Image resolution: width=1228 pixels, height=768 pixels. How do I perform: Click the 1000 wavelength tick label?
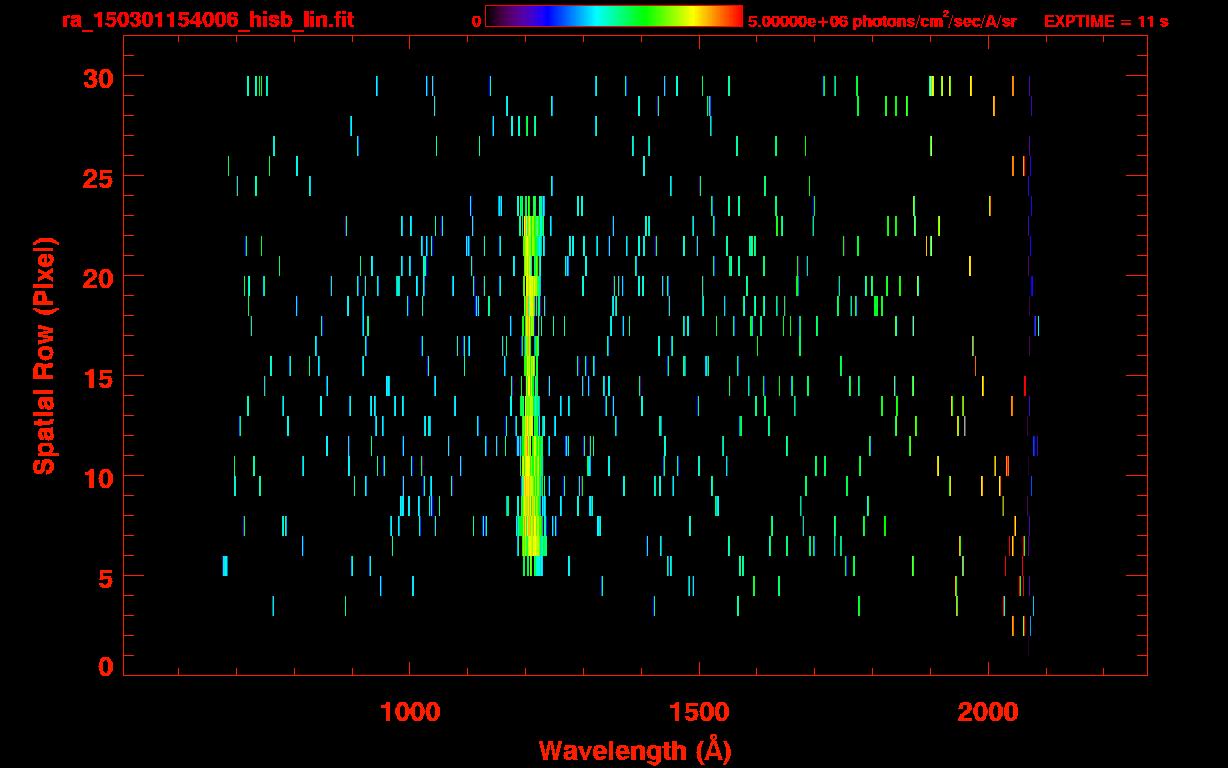410,712
